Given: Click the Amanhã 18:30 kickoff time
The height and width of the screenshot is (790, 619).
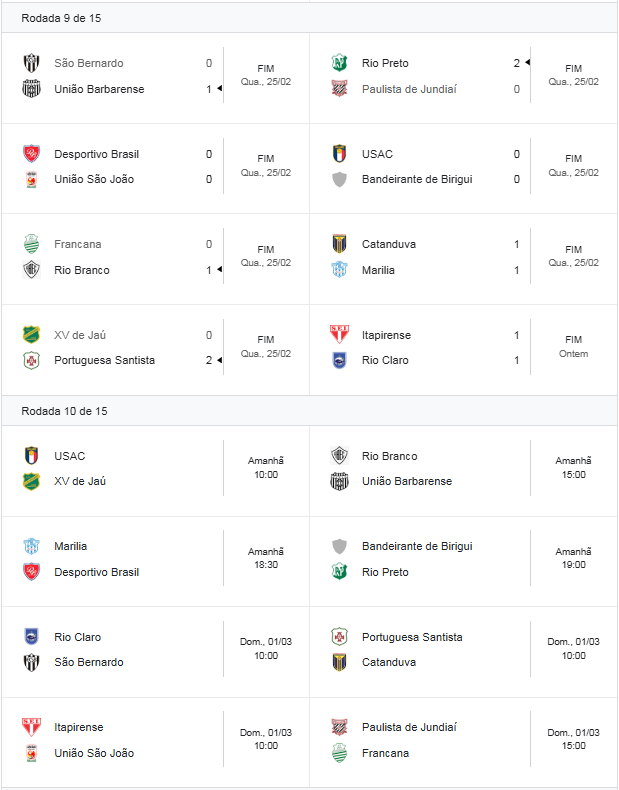Looking at the screenshot, I should (x=265, y=558).
